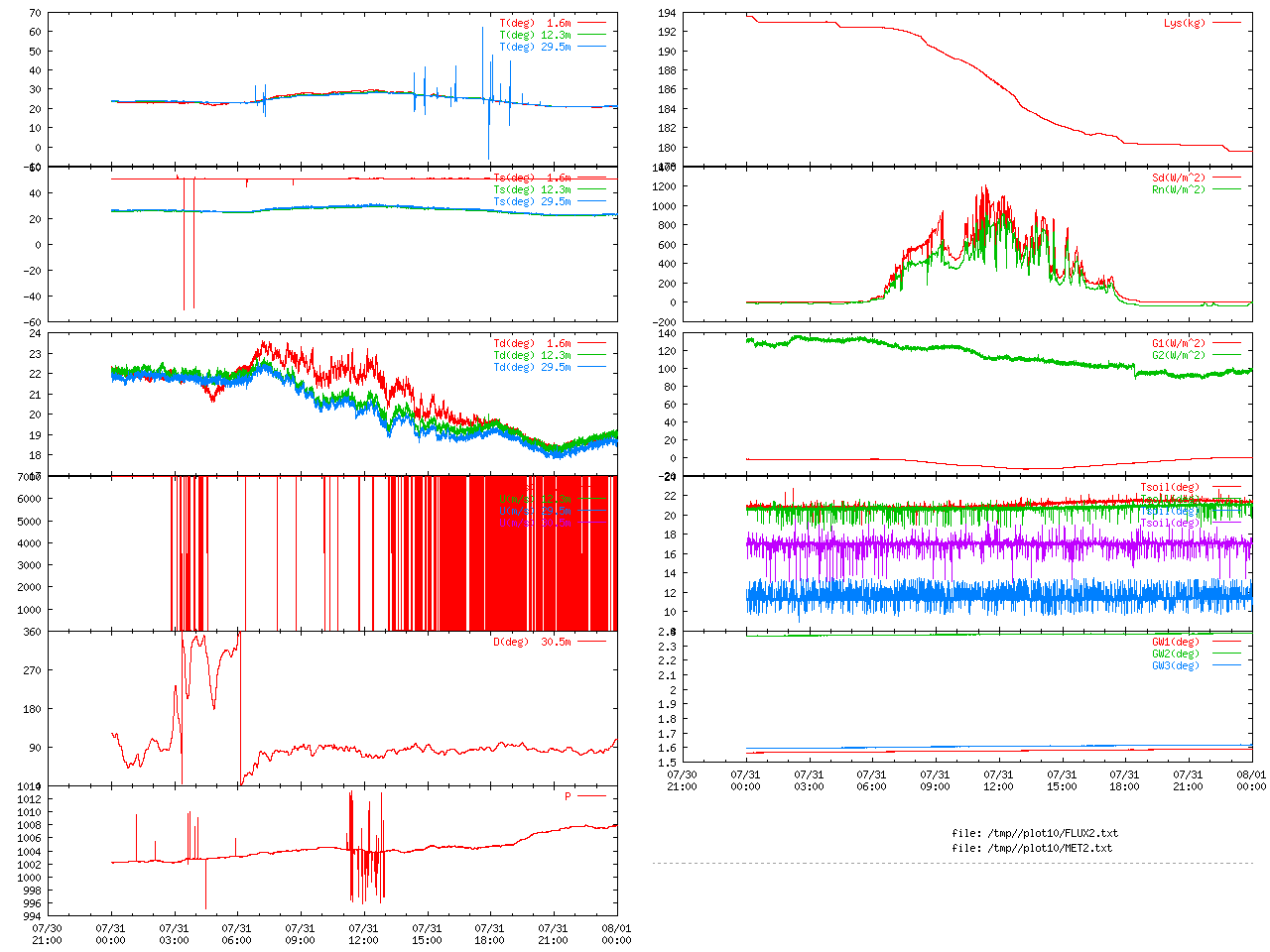Click the T(deg) 1.6m legend label
Viewport: 1270px width, 952px height.
click(x=535, y=23)
